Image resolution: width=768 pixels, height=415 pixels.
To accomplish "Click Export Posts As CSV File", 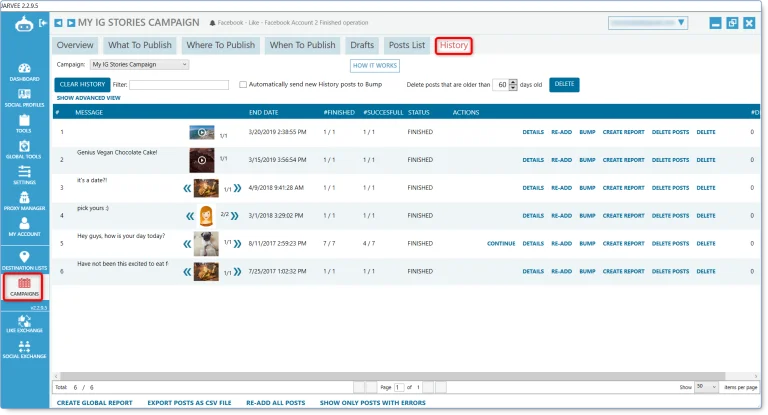I will (x=189, y=402).
